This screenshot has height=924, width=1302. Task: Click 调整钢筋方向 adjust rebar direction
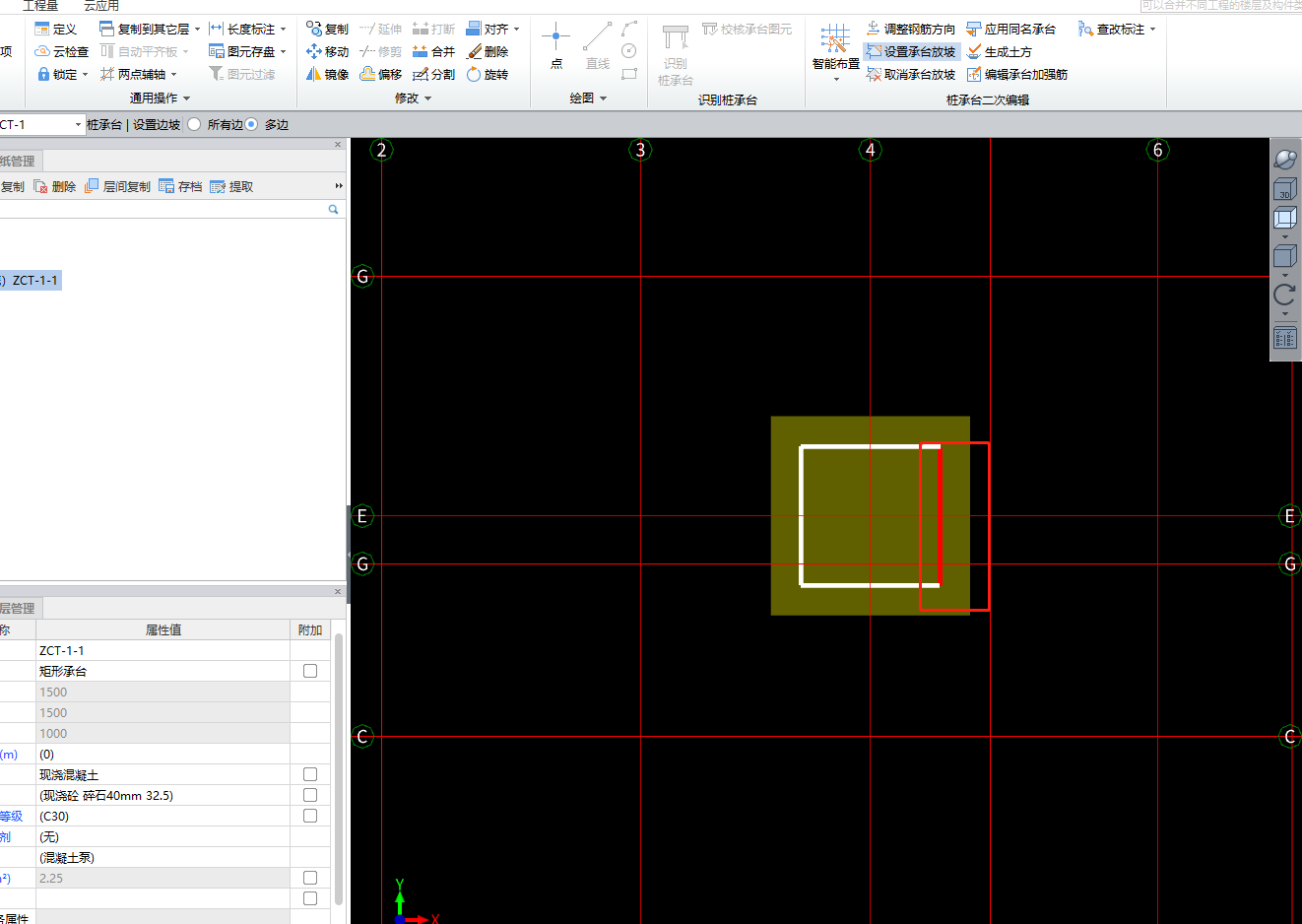pos(910,29)
